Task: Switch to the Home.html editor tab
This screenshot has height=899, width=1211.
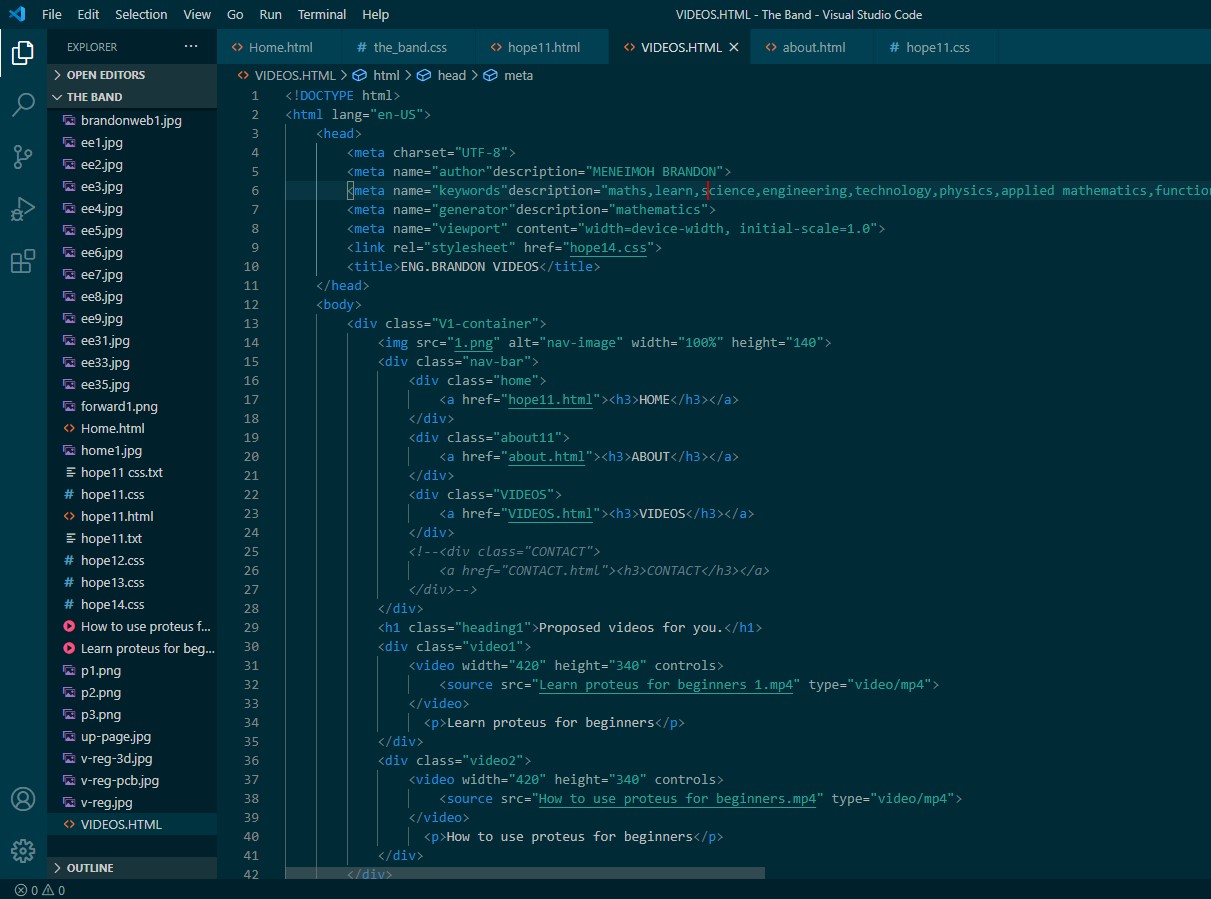Action: pyautogui.click(x=279, y=47)
